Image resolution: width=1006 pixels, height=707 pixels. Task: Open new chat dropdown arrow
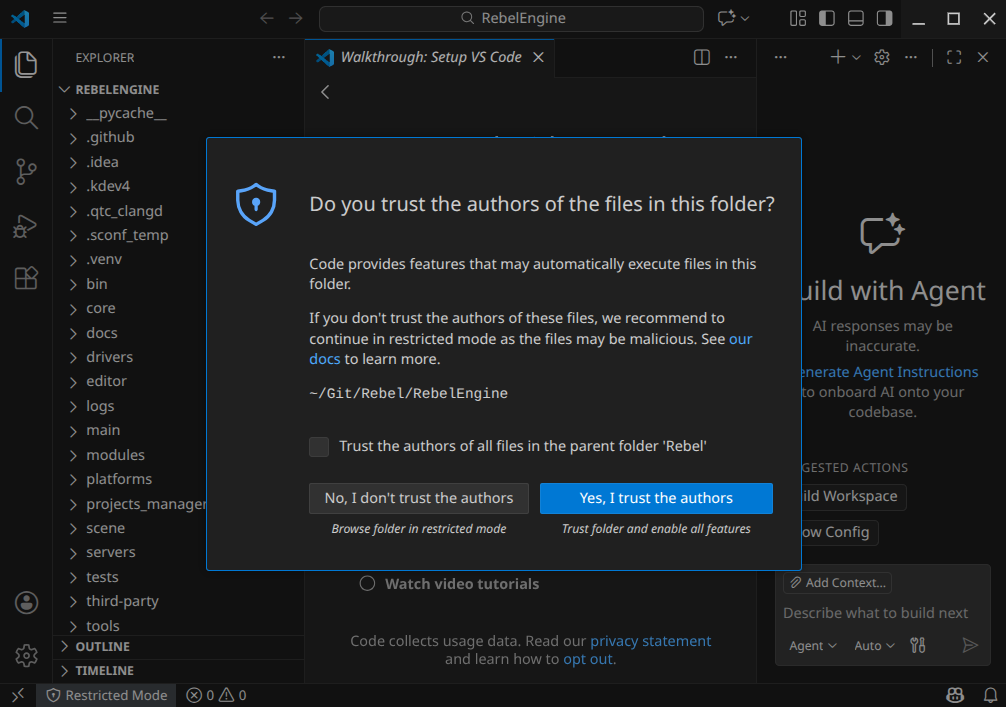point(856,57)
